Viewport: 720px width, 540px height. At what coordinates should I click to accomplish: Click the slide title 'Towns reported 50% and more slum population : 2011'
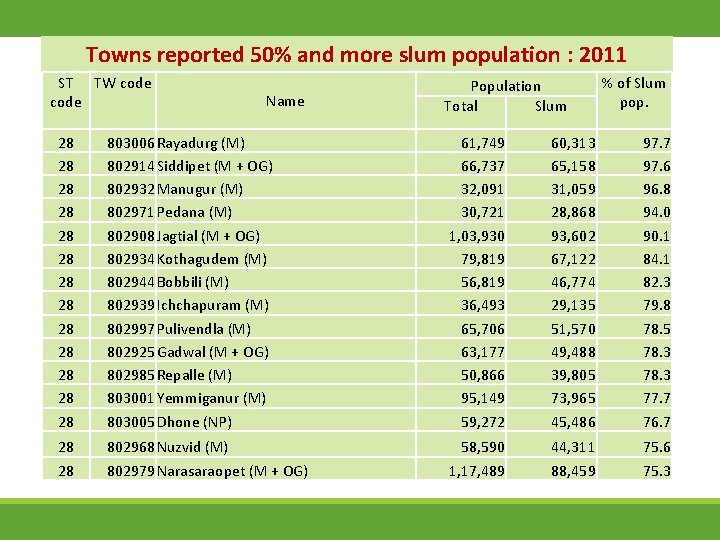coord(356,55)
